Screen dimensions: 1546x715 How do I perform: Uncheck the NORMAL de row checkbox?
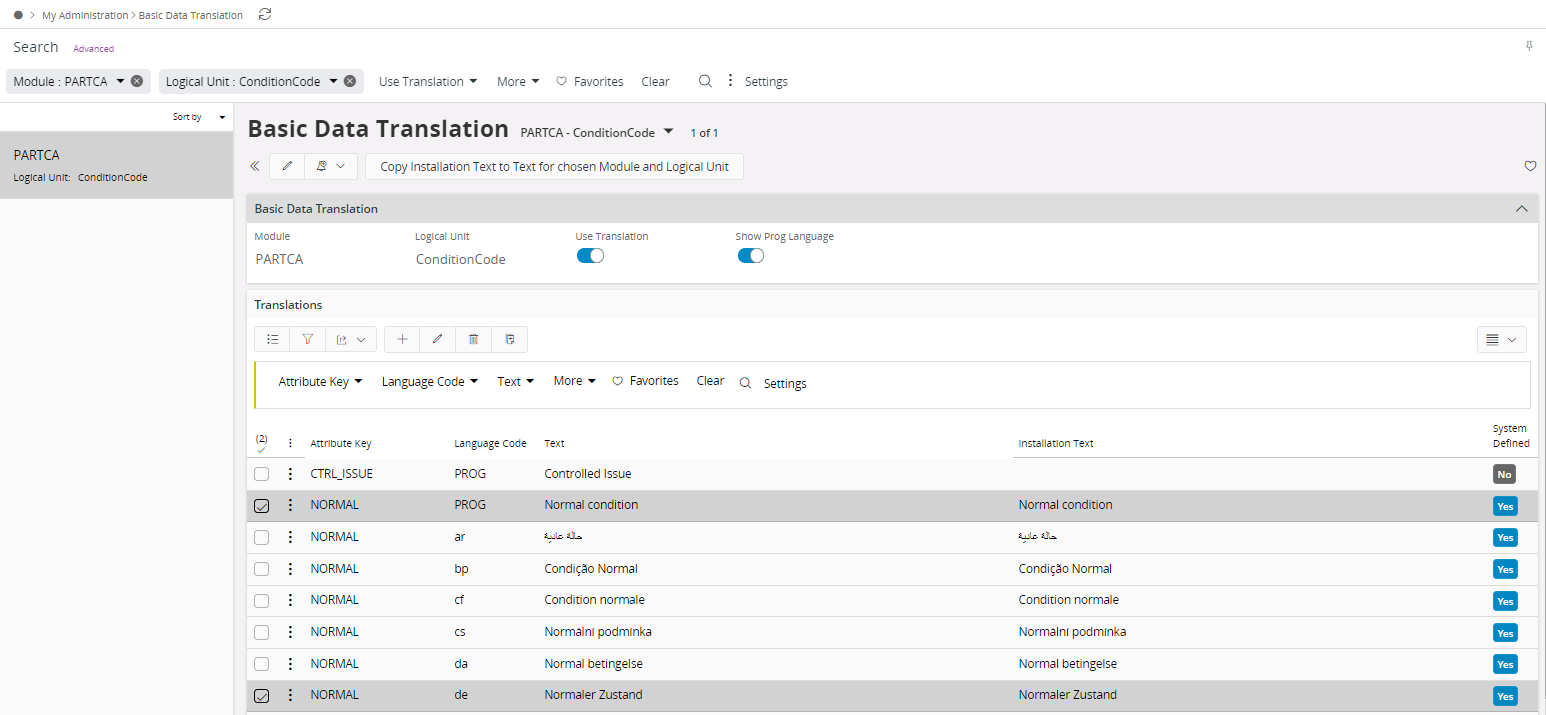pyautogui.click(x=261, y=696)
